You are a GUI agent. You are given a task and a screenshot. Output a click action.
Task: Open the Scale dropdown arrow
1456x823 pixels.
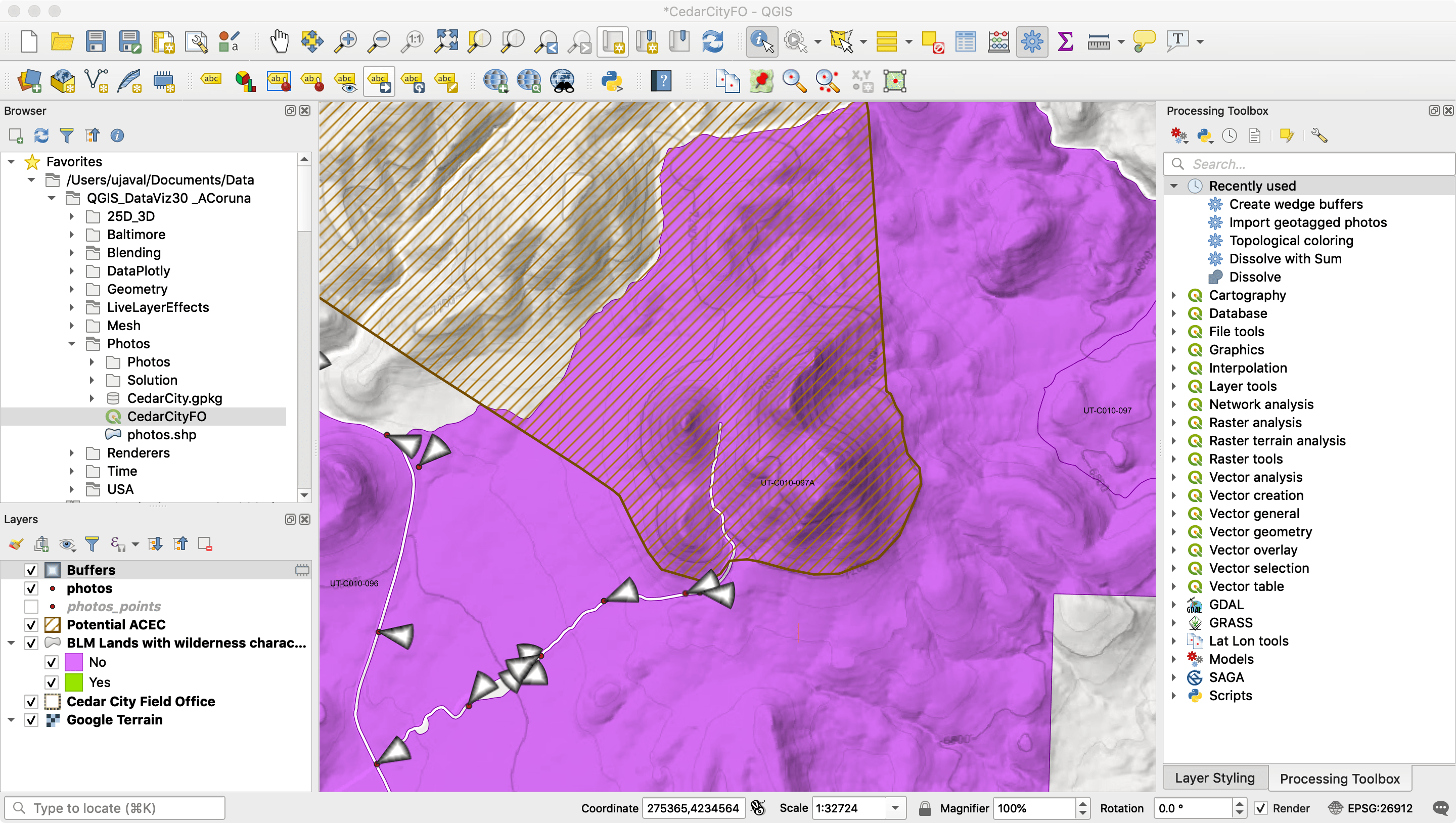(x=895, y=808)
